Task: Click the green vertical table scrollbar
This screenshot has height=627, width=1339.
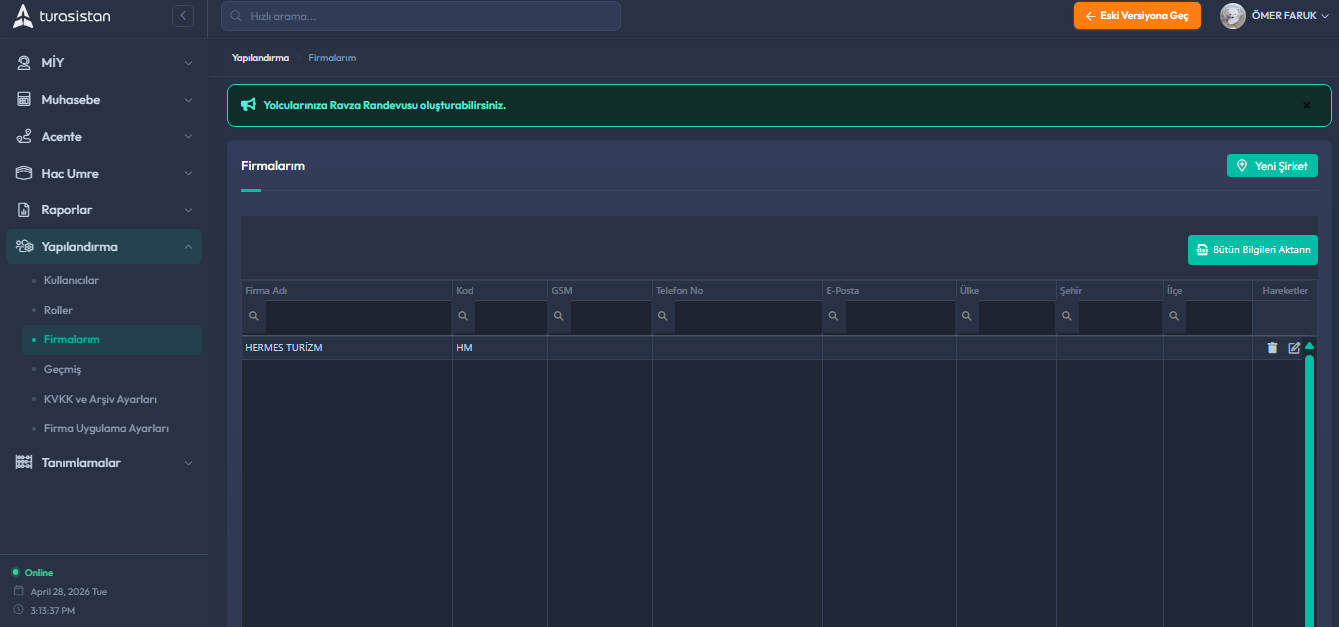Action: point(1309,480)
